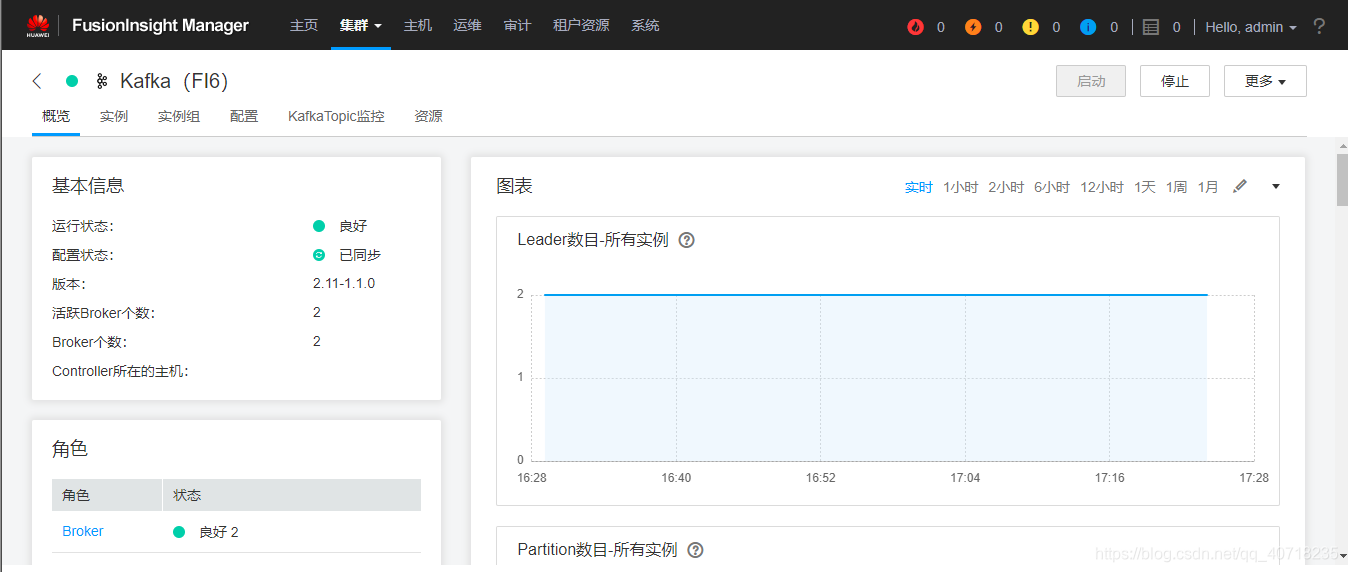Switch to the 实例组 instance groups tab

point(179,117)
